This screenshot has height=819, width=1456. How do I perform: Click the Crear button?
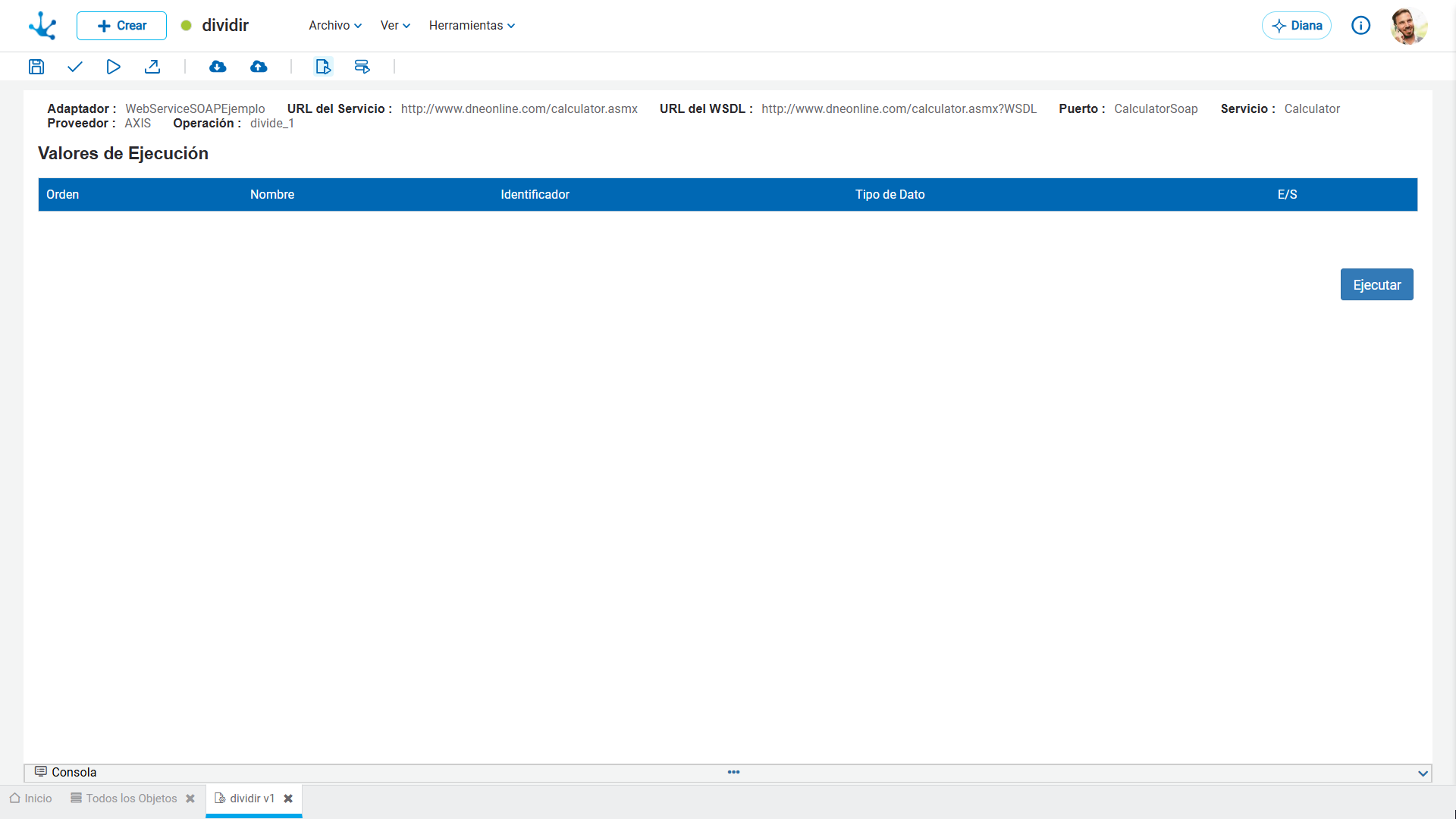121,26
